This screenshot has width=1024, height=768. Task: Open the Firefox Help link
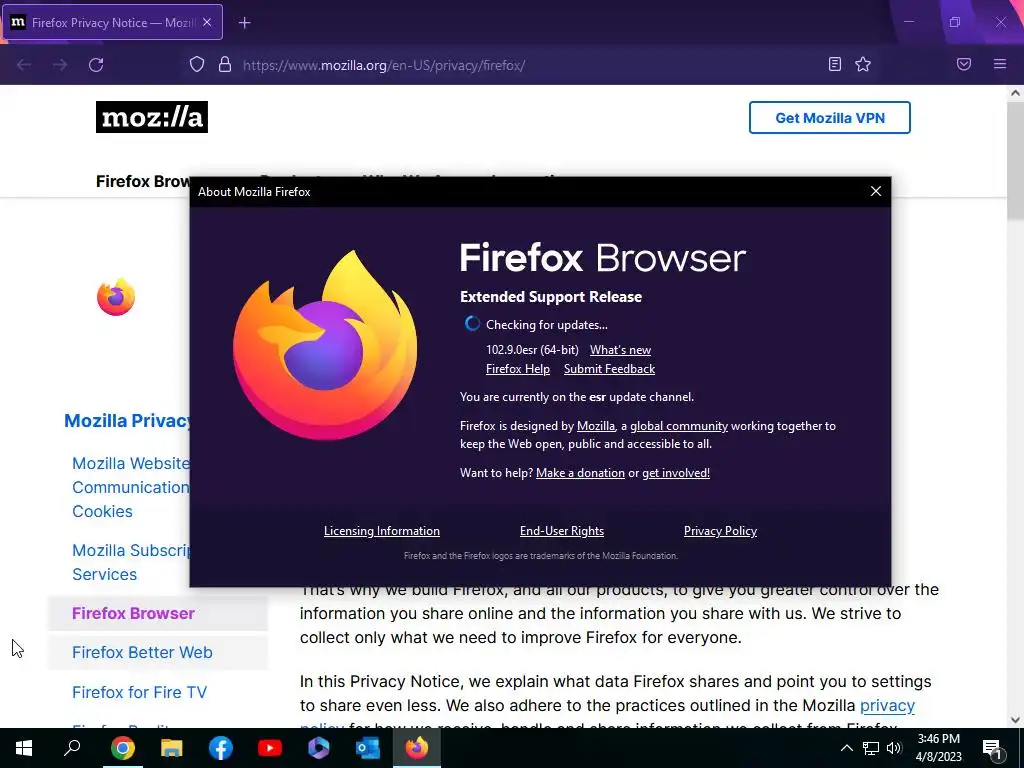tap(518, 369)
